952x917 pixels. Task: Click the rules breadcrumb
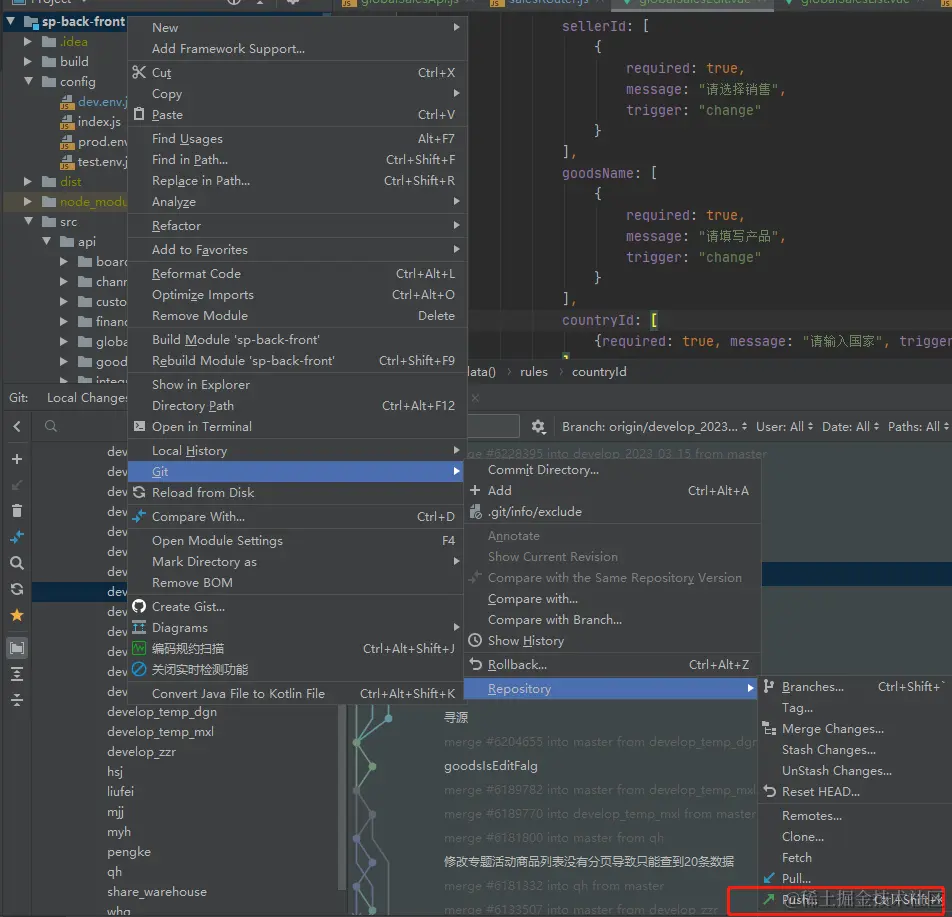coord(534,372)
